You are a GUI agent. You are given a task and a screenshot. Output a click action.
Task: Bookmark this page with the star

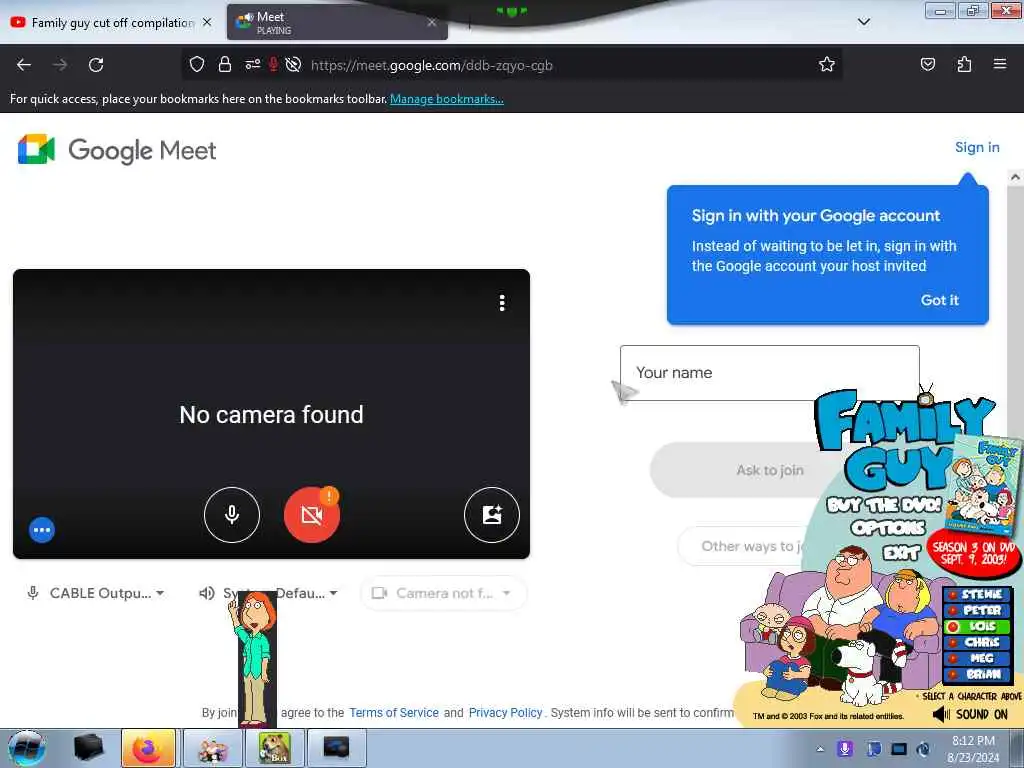click(827, 64)
